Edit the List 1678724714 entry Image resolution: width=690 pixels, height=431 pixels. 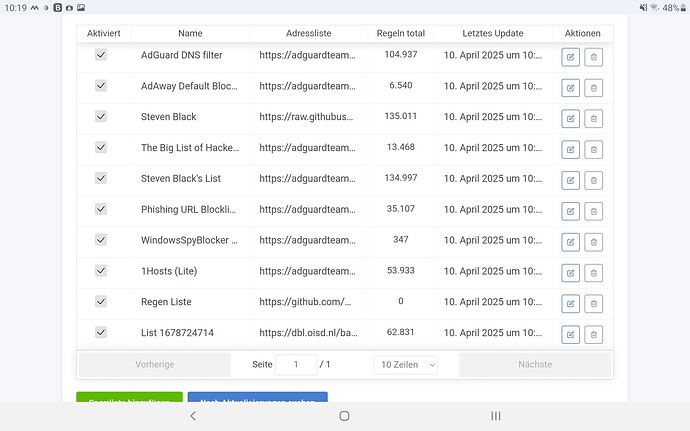point(570,335)
